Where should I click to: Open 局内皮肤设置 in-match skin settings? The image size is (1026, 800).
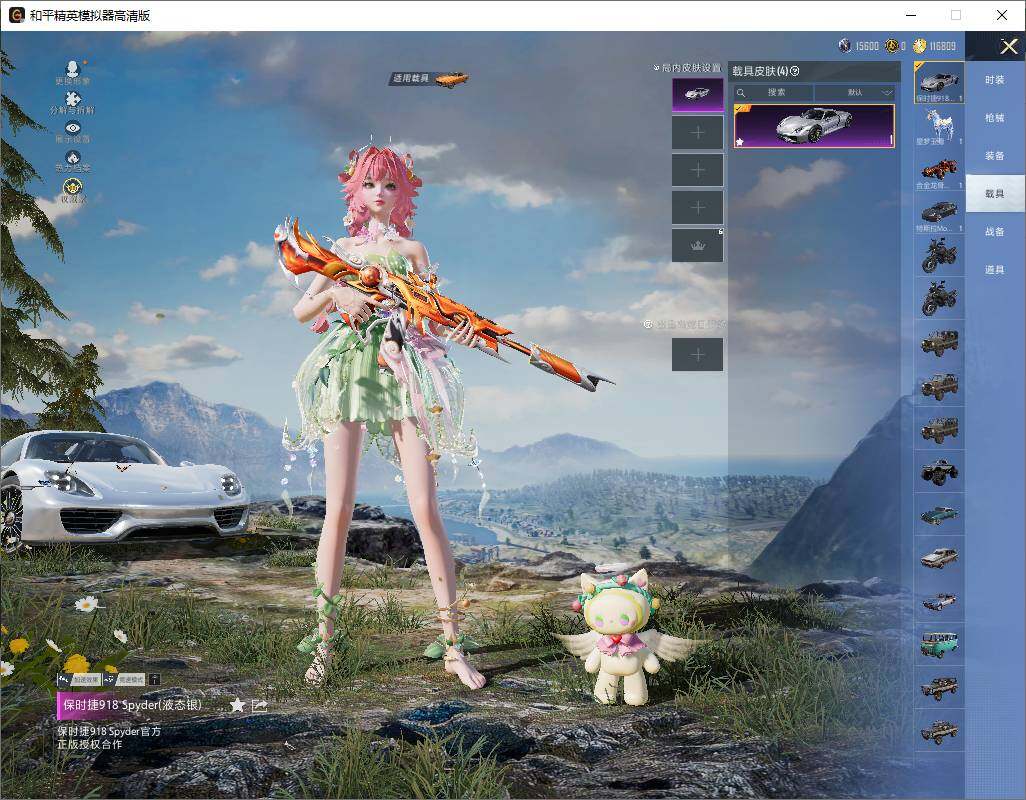click(x=687, y=67)
